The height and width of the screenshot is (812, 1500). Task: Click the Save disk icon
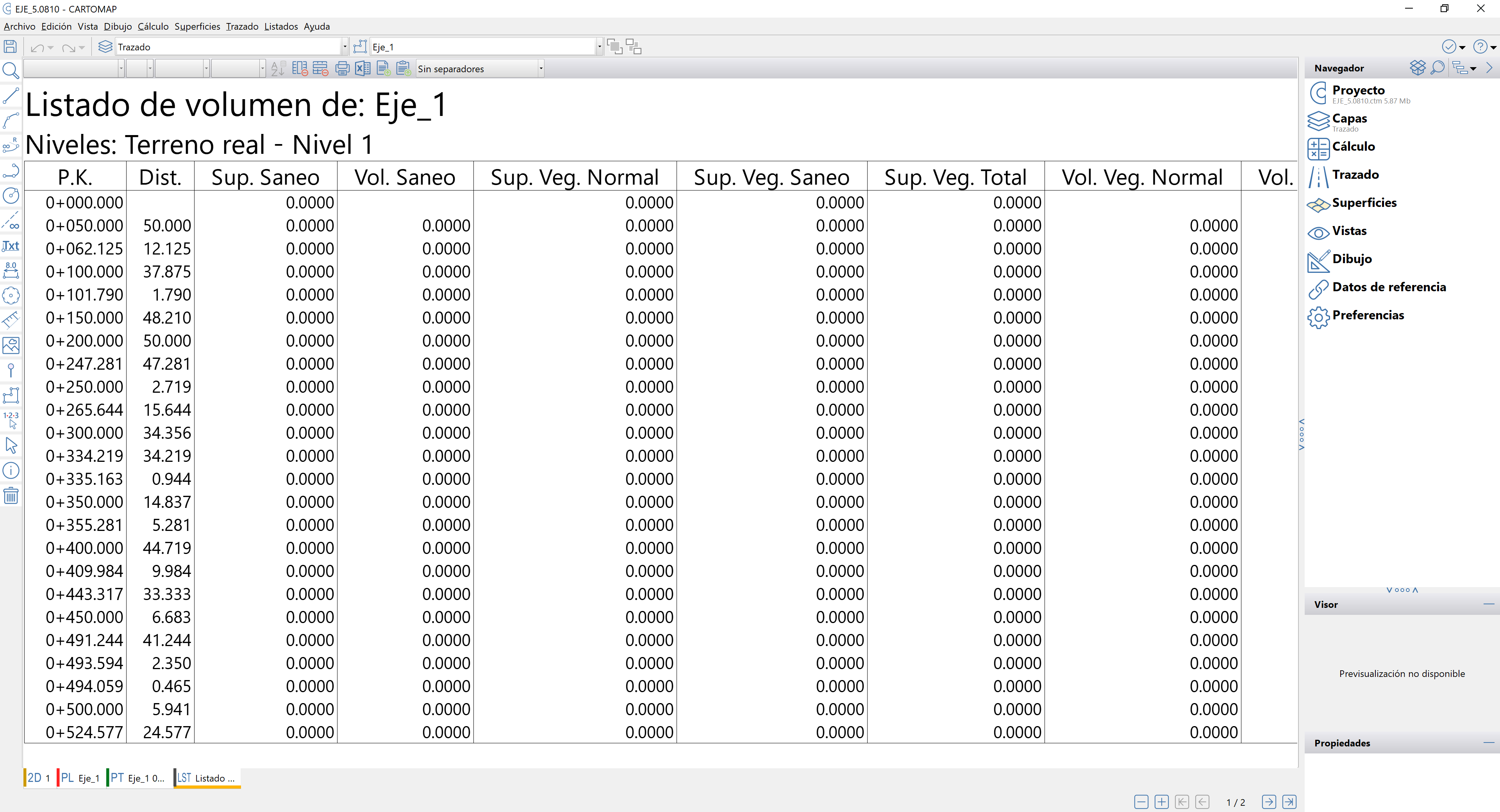coord(11,46)
